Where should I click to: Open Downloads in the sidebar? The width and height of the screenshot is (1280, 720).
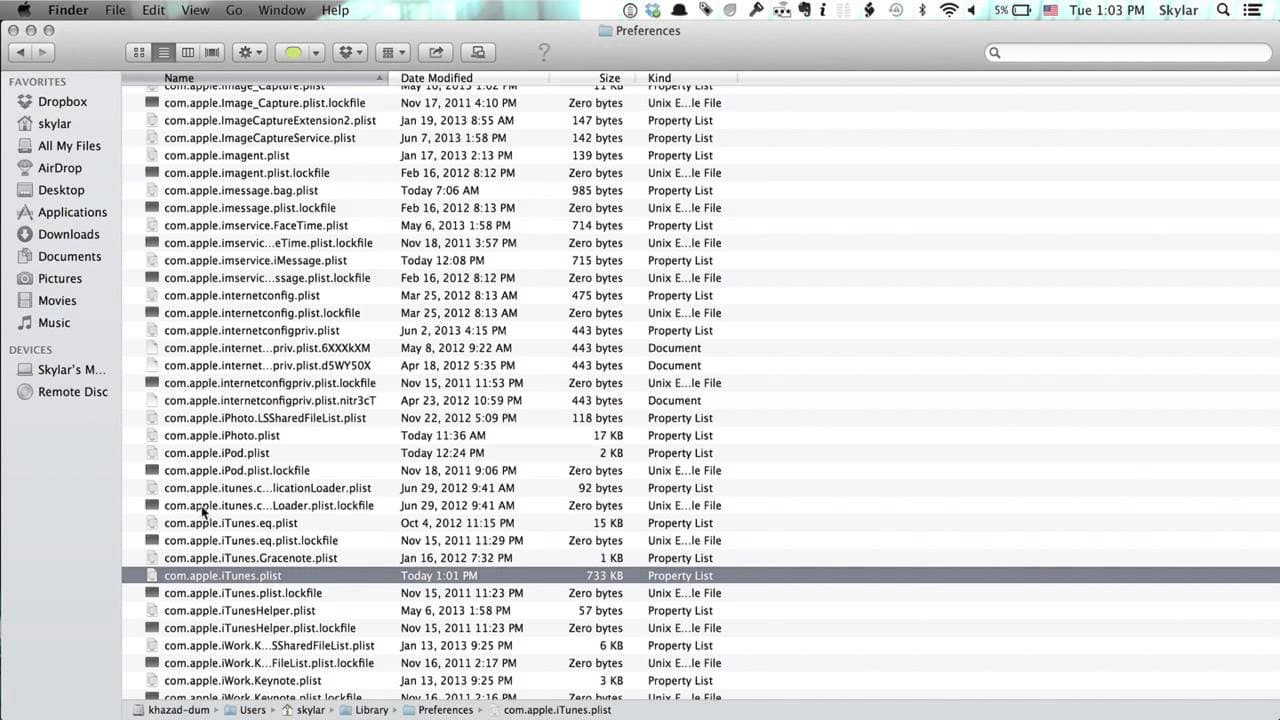pyautogui.click(x=68, y=234)
